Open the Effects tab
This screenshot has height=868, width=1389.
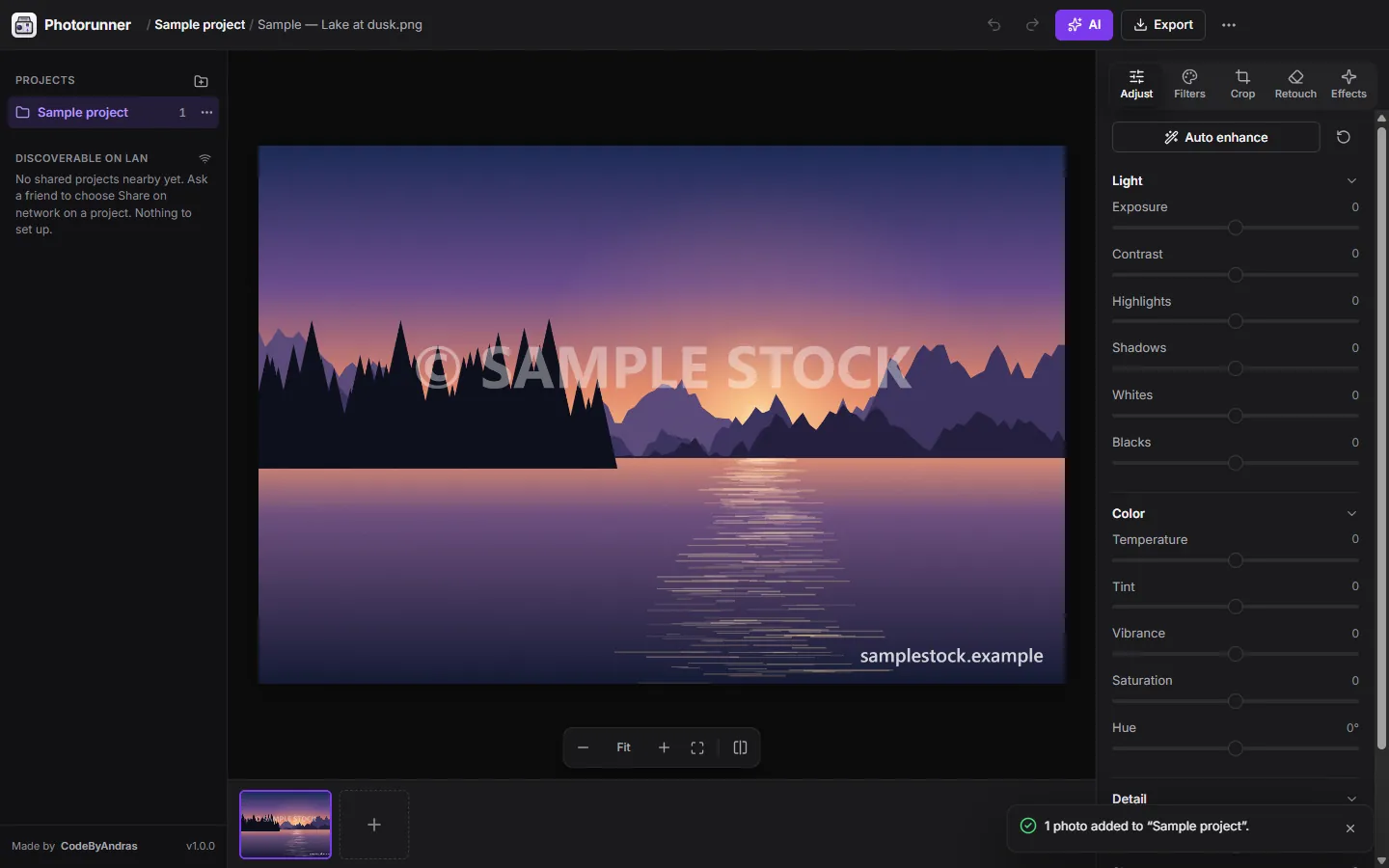pos(1348,84)
